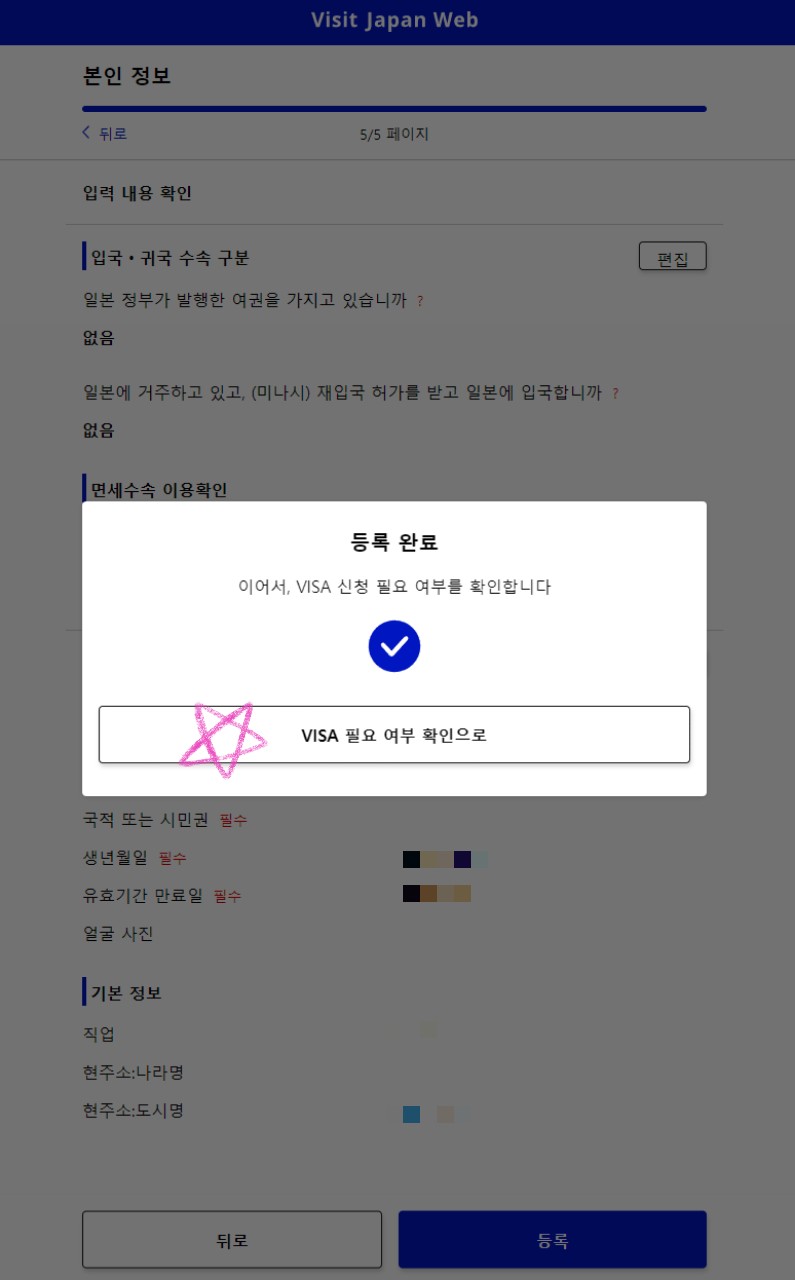Click the 입국・귀국 수속 구분 heading
The width and height of the screenshot is (795, 1280).
[x=170, y=258]
